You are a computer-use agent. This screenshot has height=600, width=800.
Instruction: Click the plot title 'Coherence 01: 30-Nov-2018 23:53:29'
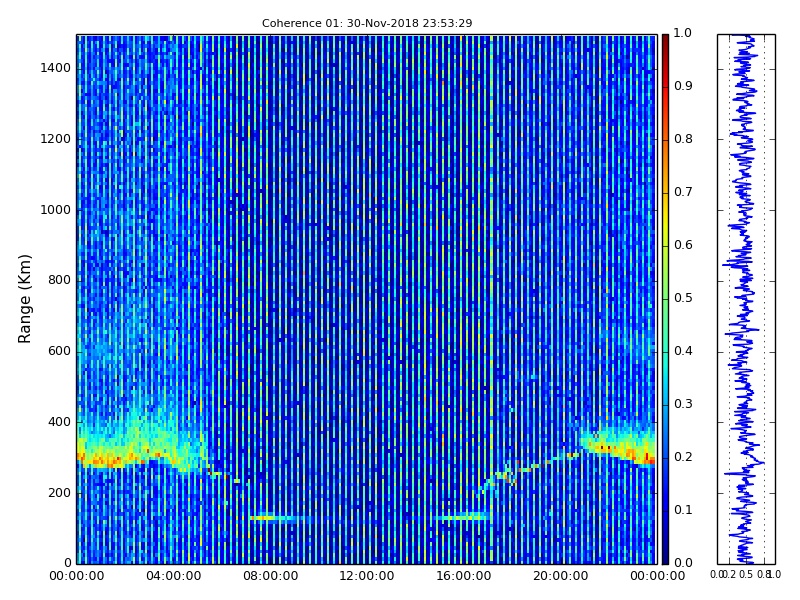pyautogui.click(x=367, y=23)
